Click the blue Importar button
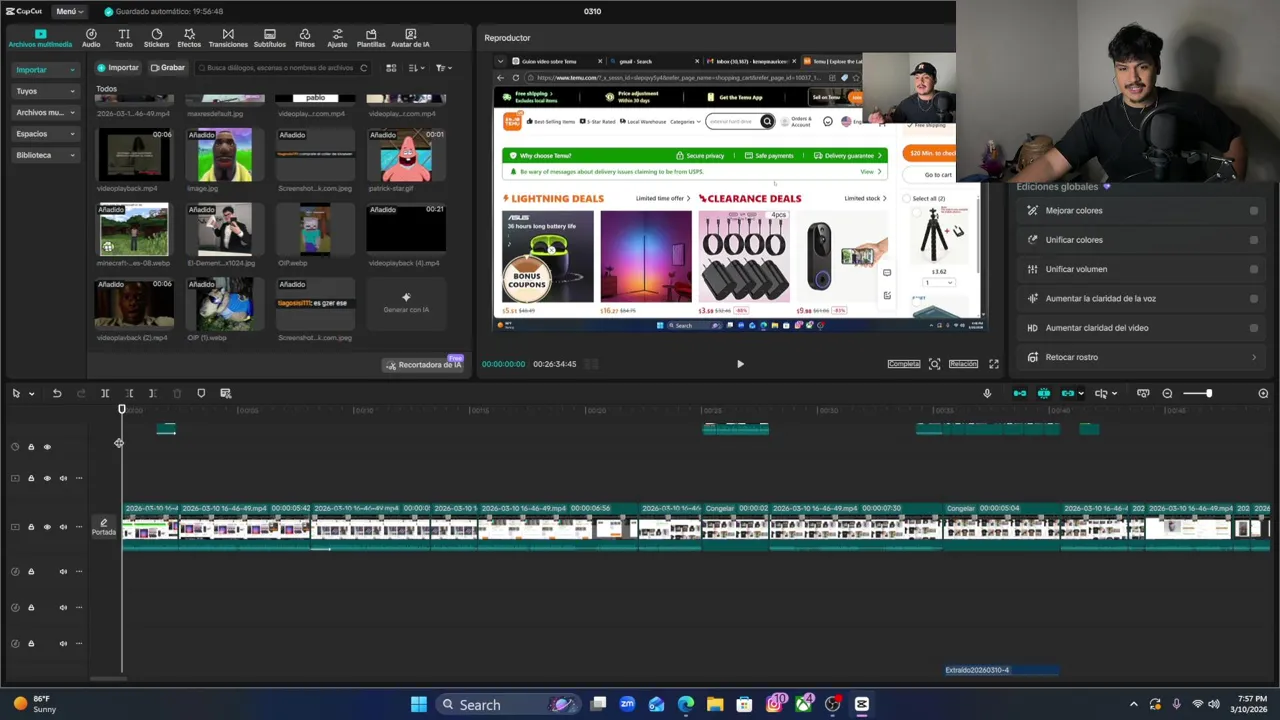 tap(118, 68)
